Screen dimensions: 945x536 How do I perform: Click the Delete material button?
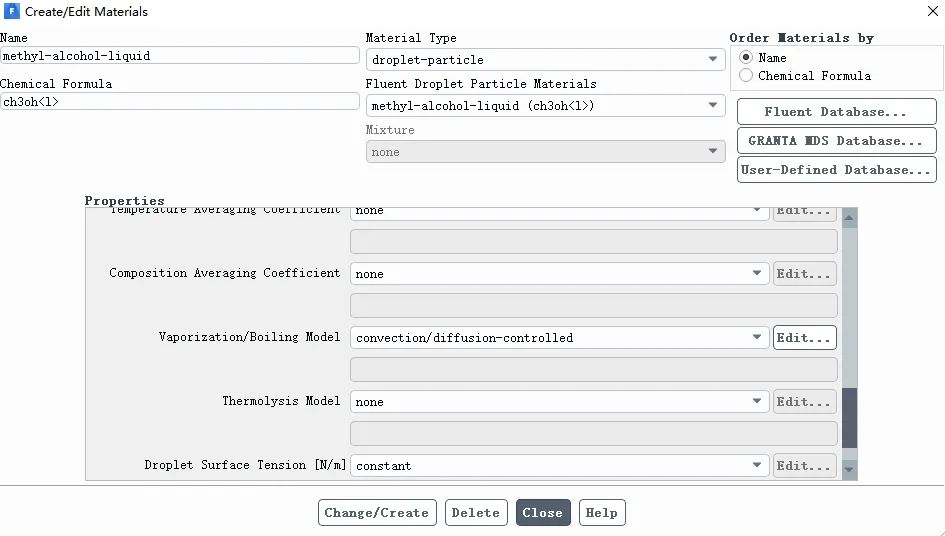(x=475, y=513)
